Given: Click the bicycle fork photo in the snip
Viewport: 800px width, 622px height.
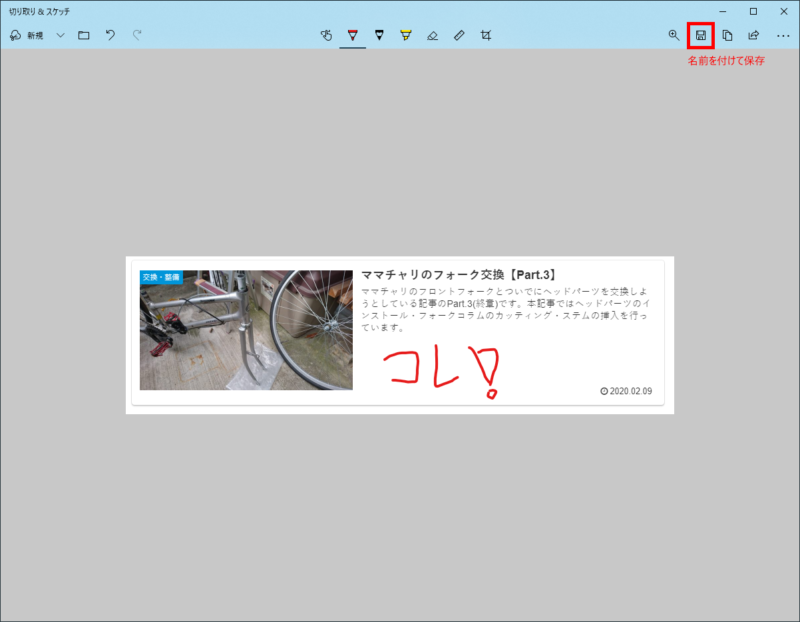Looking at the screenshot, I should (246, 330).
